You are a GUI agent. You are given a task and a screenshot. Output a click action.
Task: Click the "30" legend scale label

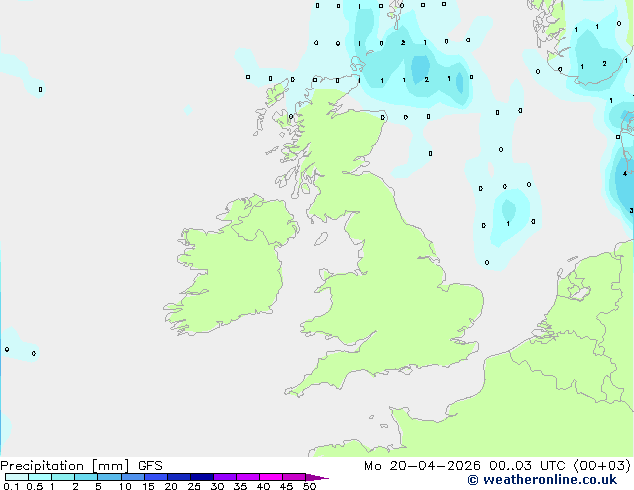[x=217, y=486]
